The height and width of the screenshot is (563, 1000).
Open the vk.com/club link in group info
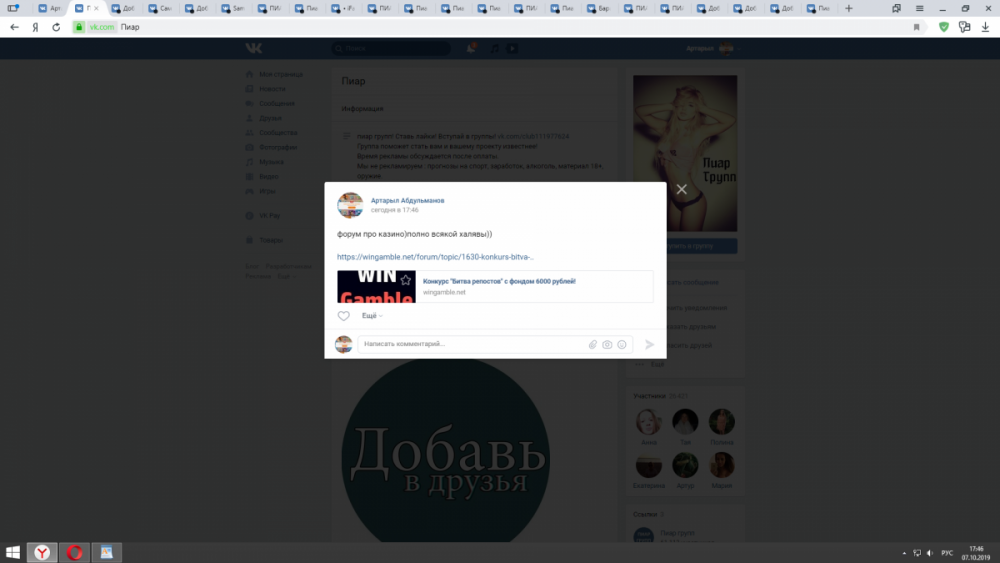click(x=533, y=136)
